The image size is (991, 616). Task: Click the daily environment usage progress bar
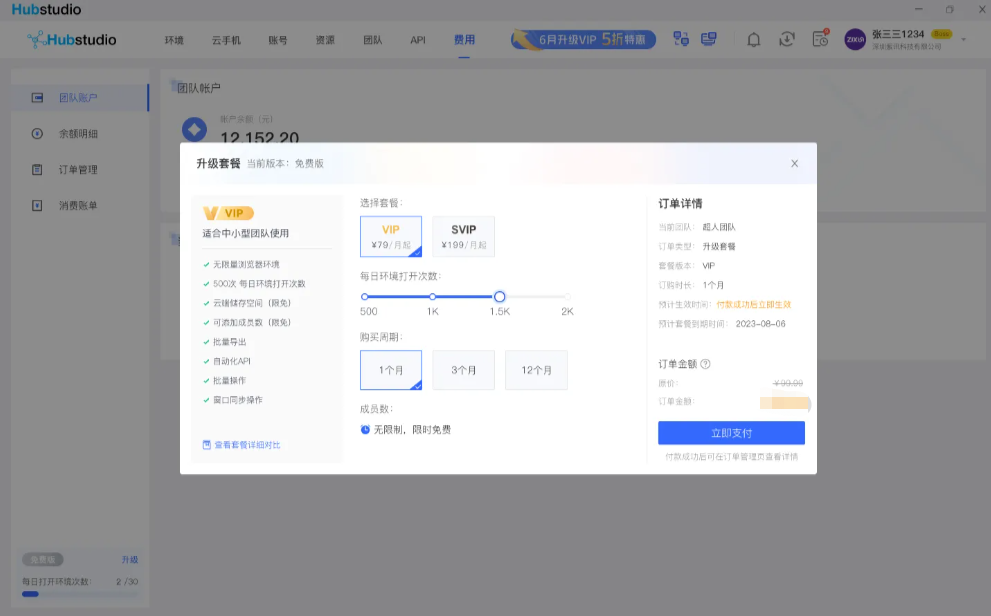[80, 594]
